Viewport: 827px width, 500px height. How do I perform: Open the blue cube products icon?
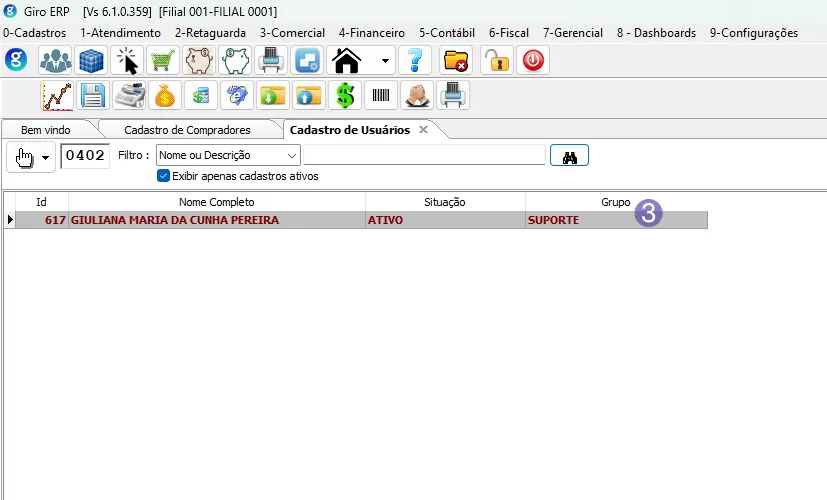92,61
